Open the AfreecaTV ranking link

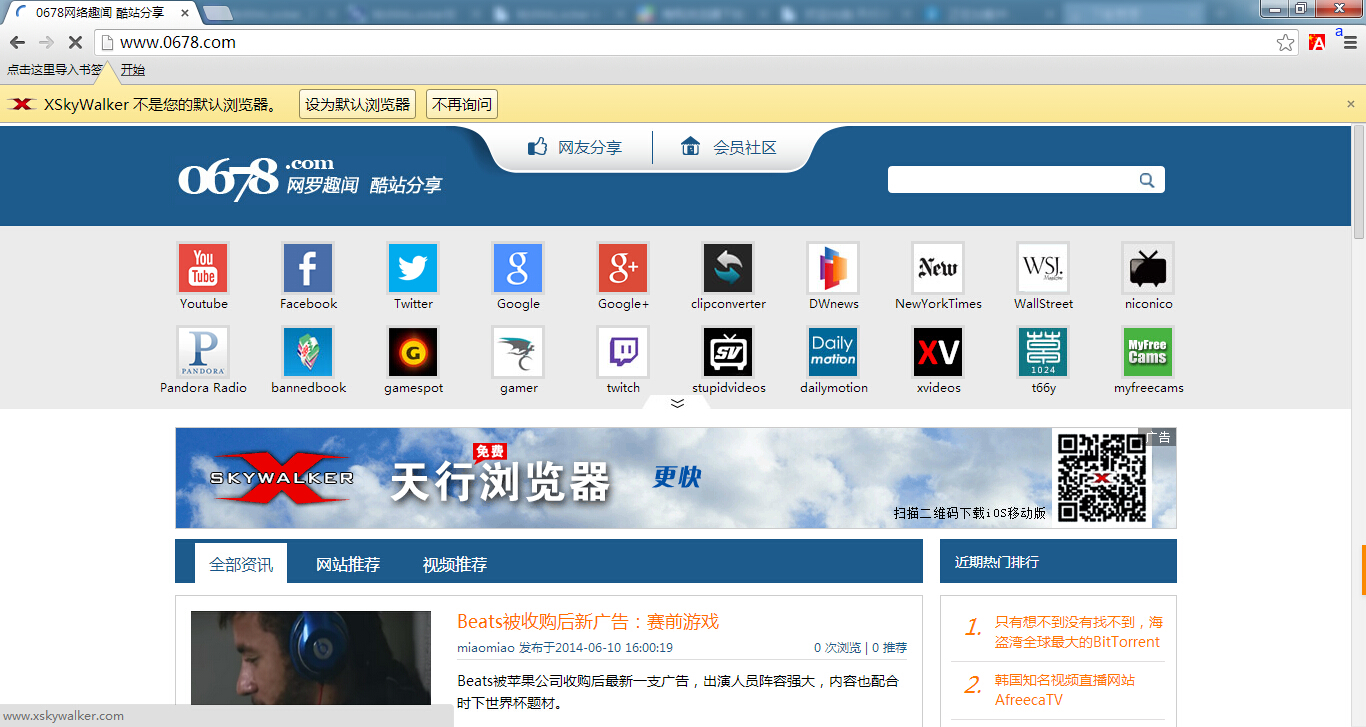coord(1065,690)
